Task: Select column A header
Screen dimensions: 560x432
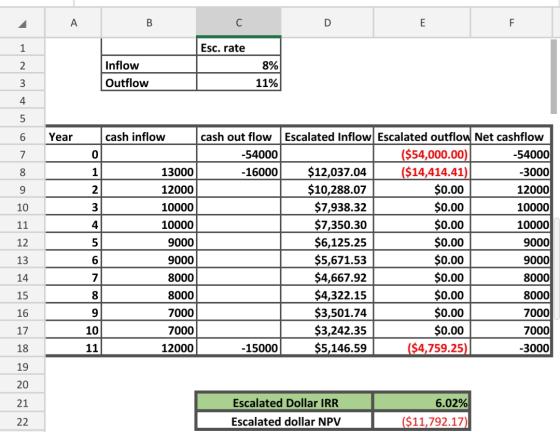Action: (73, 23)
